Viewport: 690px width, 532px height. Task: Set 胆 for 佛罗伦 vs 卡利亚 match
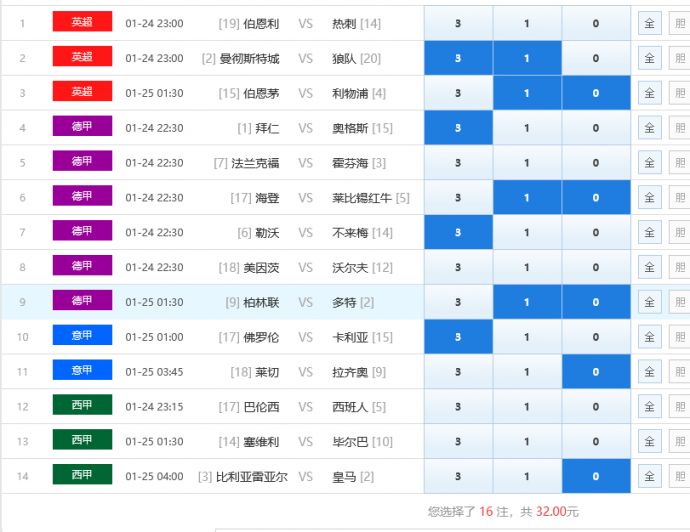click(x=679, y=338)
